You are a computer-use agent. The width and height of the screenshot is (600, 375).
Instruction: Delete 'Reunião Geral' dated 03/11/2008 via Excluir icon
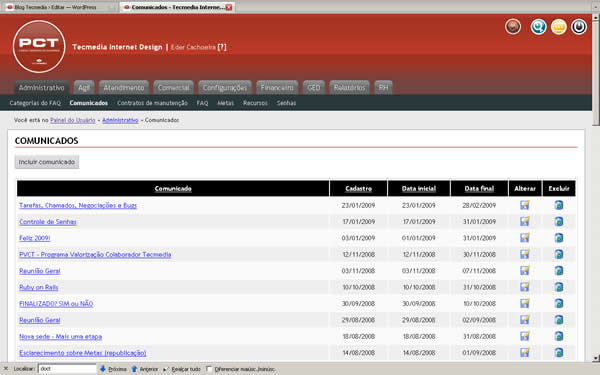[x=559, y=271]
